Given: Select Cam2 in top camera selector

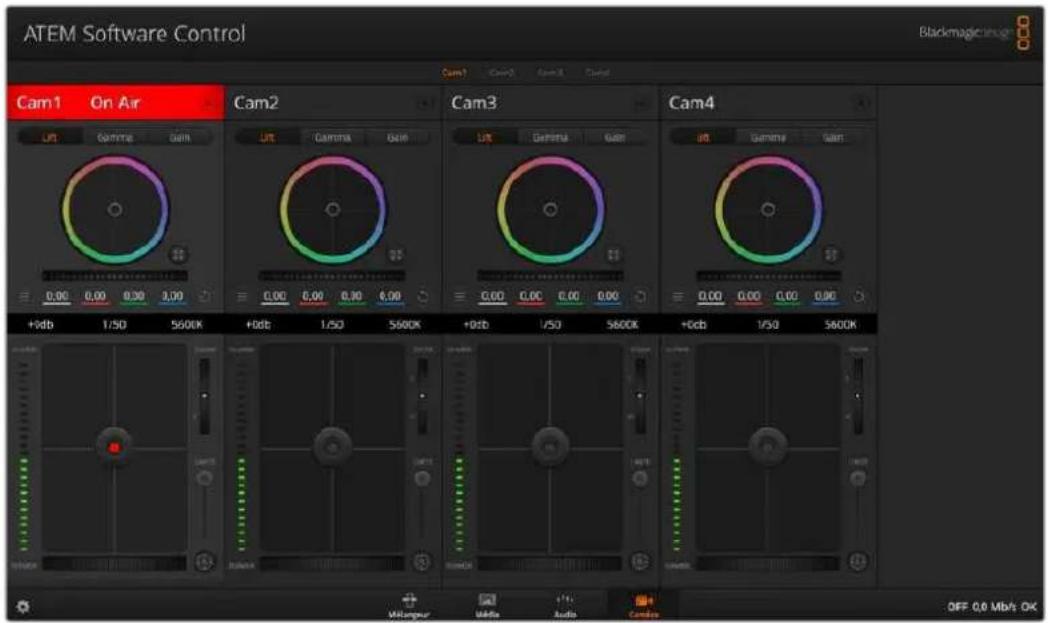Looking at the screenshot, I should [501, 72].
